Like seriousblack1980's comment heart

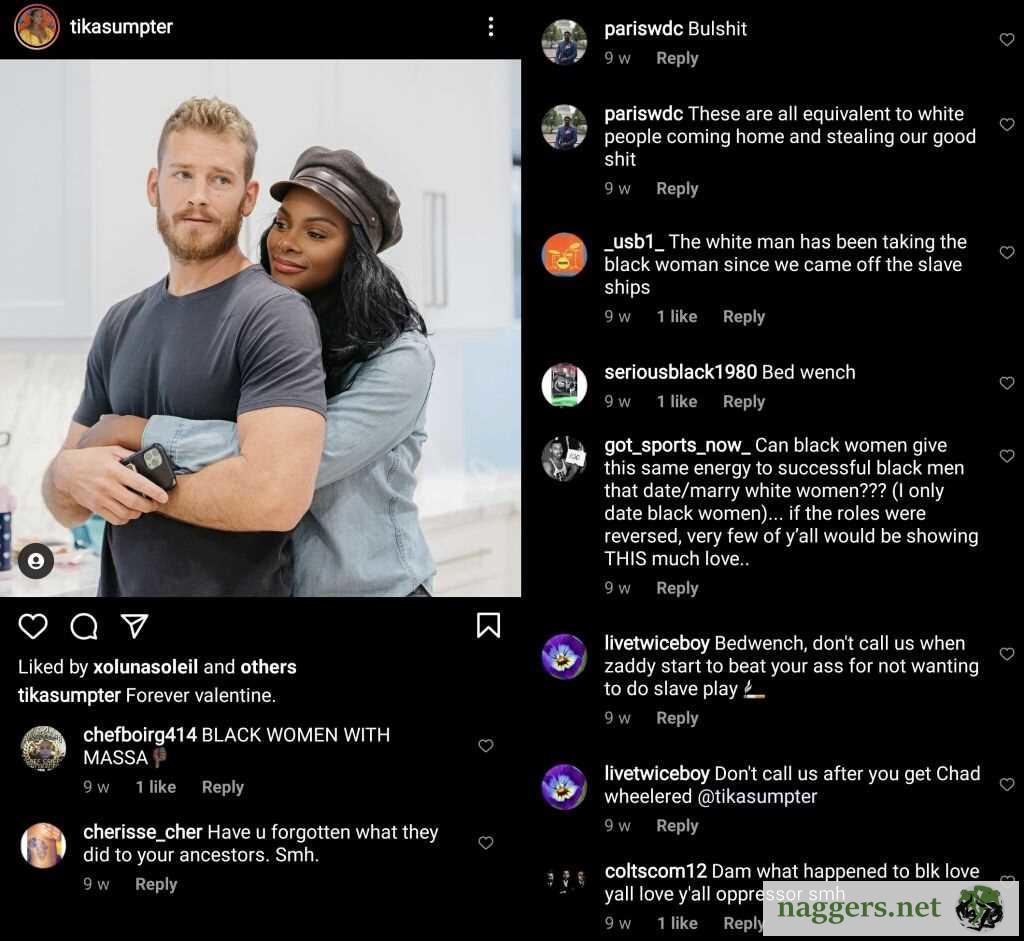(1006, 383)
